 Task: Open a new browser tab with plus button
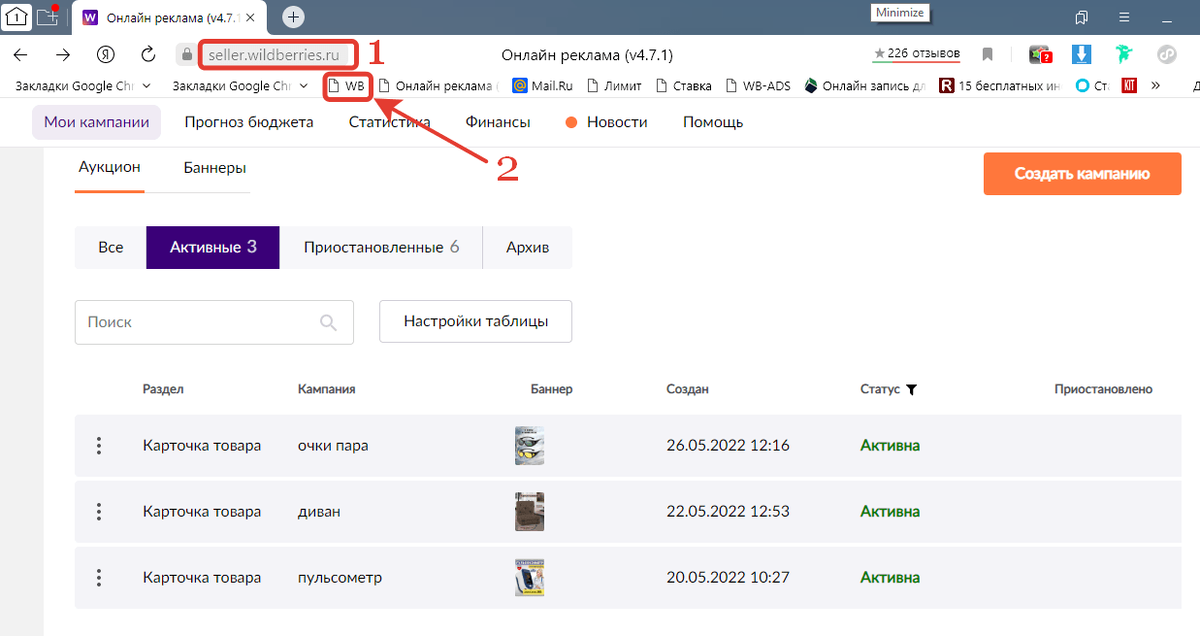(293, 17)
